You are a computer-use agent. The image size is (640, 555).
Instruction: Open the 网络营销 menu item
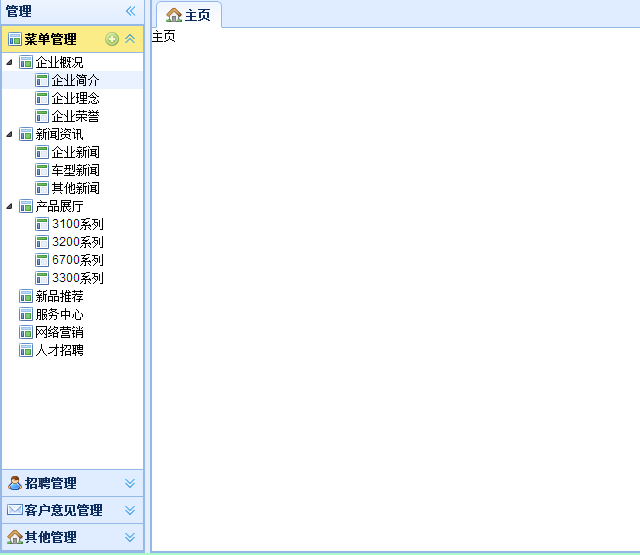pyautogui.click(x=59, y=332)
